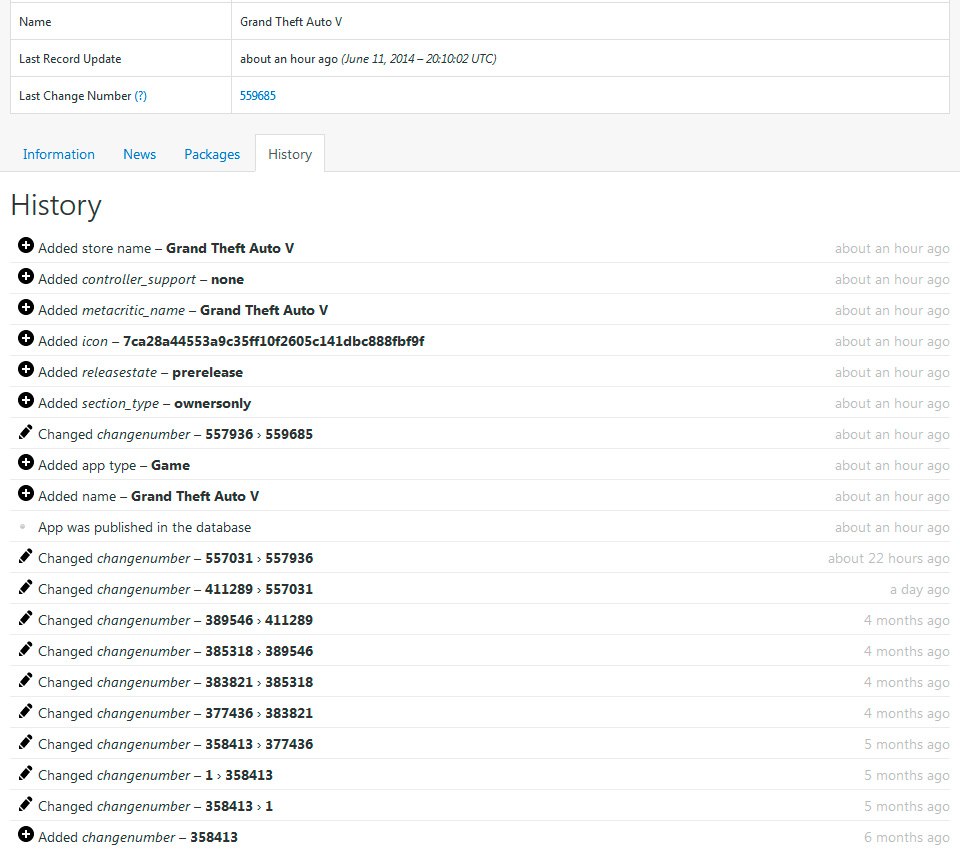Click plus icon beside Added app type

[x=26, y=463]
